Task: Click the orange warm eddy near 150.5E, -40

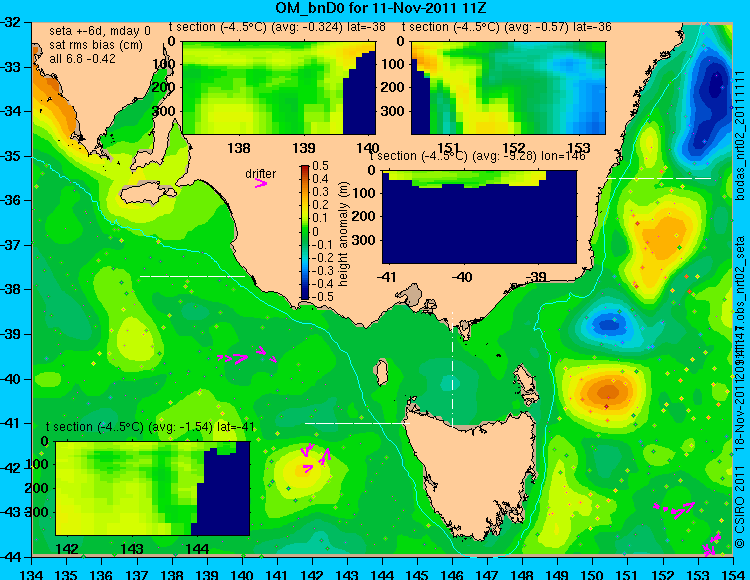Action: coord(607,392)
